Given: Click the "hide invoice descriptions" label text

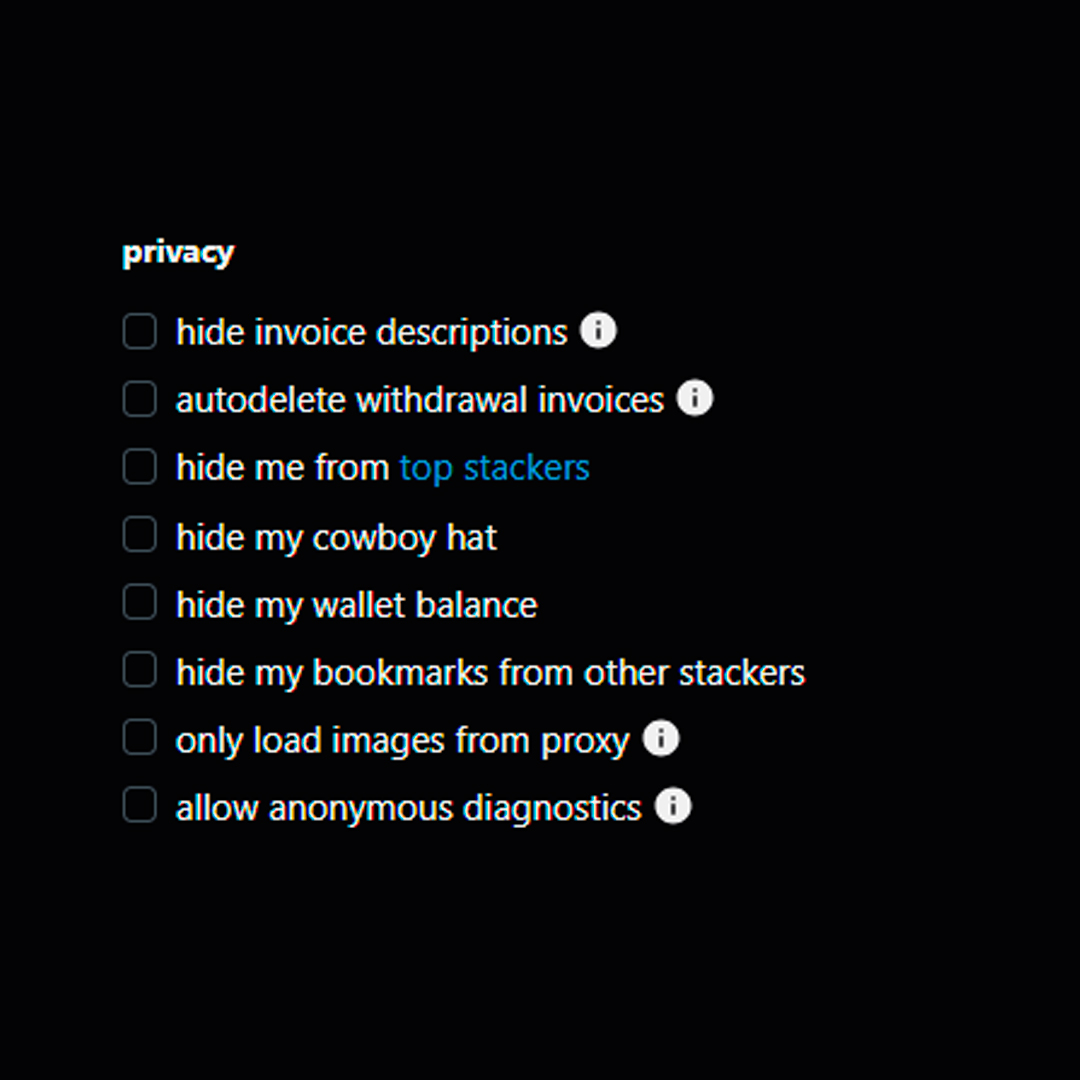Looking at the screenshot, I should (371, 332).
